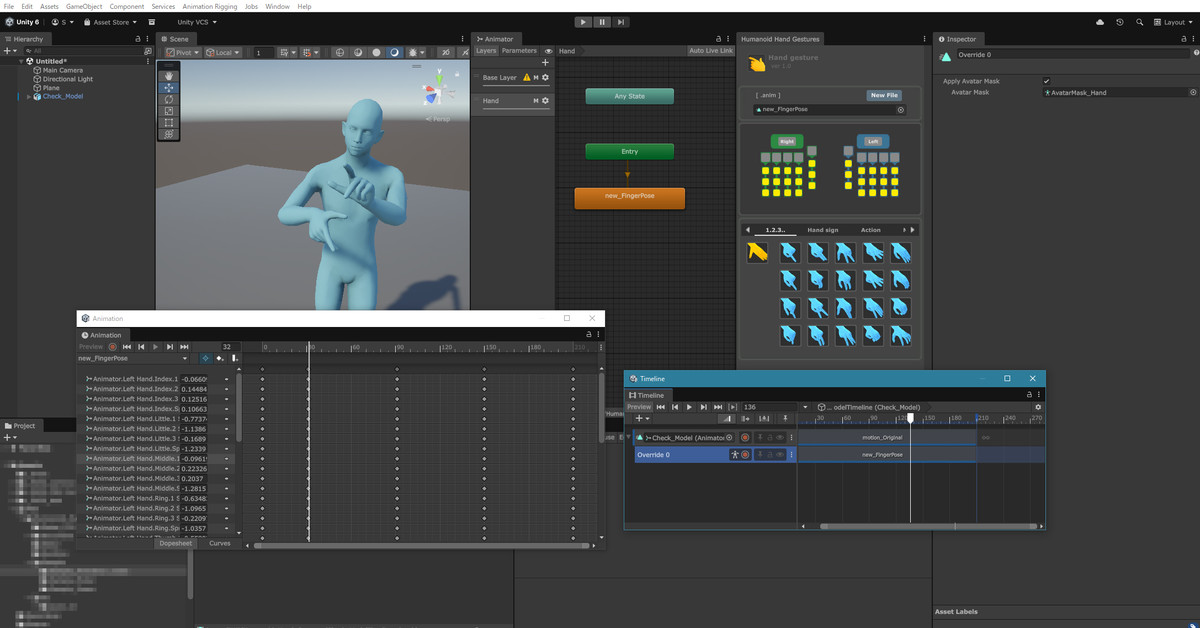Click Add Keyframe icon in Animation window

pos(219,358)
